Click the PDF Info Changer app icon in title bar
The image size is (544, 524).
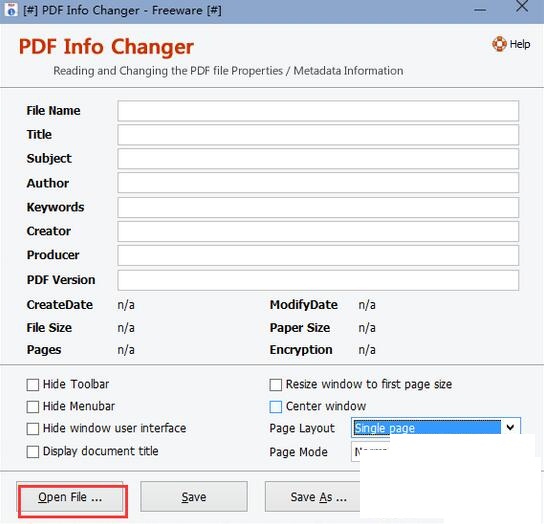11,9
